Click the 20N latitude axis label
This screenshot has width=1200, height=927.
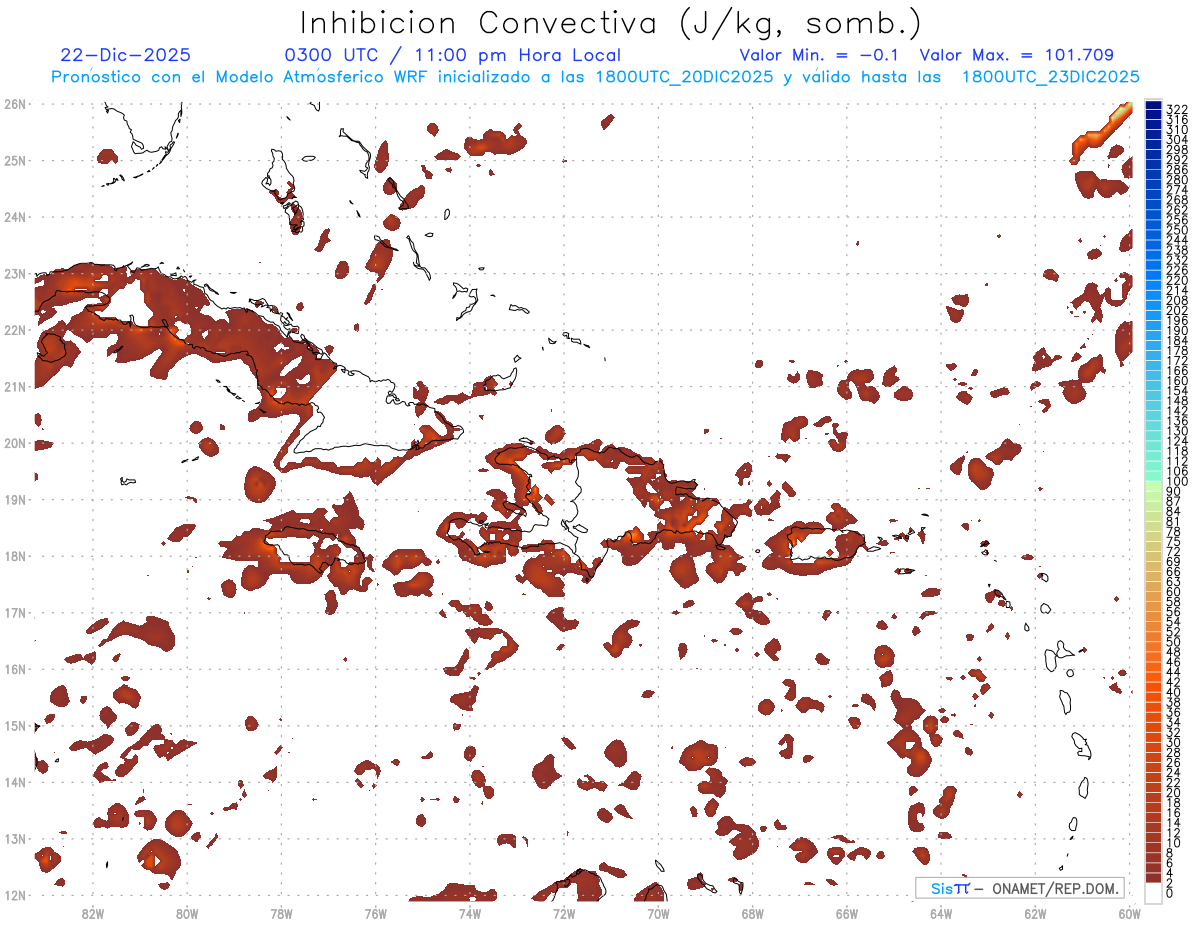14,443
